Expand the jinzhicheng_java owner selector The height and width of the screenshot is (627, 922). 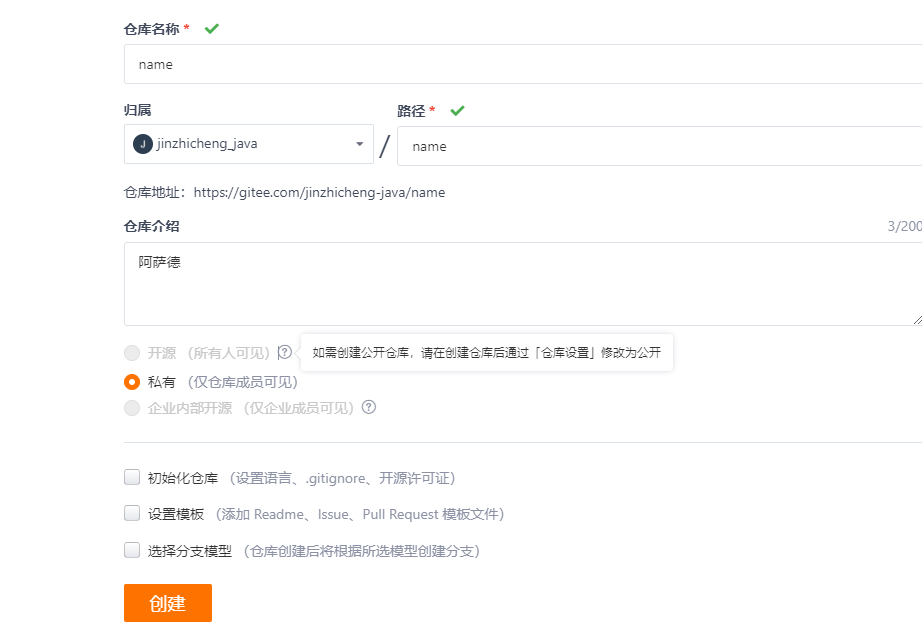coord(249,144)
